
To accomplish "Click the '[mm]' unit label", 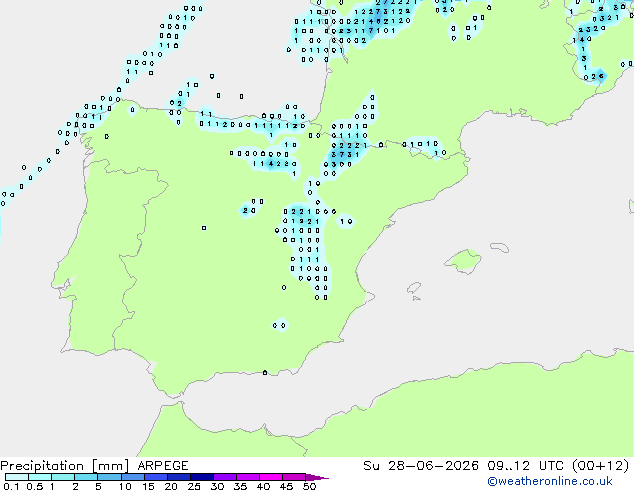I will tap(110, 466).
